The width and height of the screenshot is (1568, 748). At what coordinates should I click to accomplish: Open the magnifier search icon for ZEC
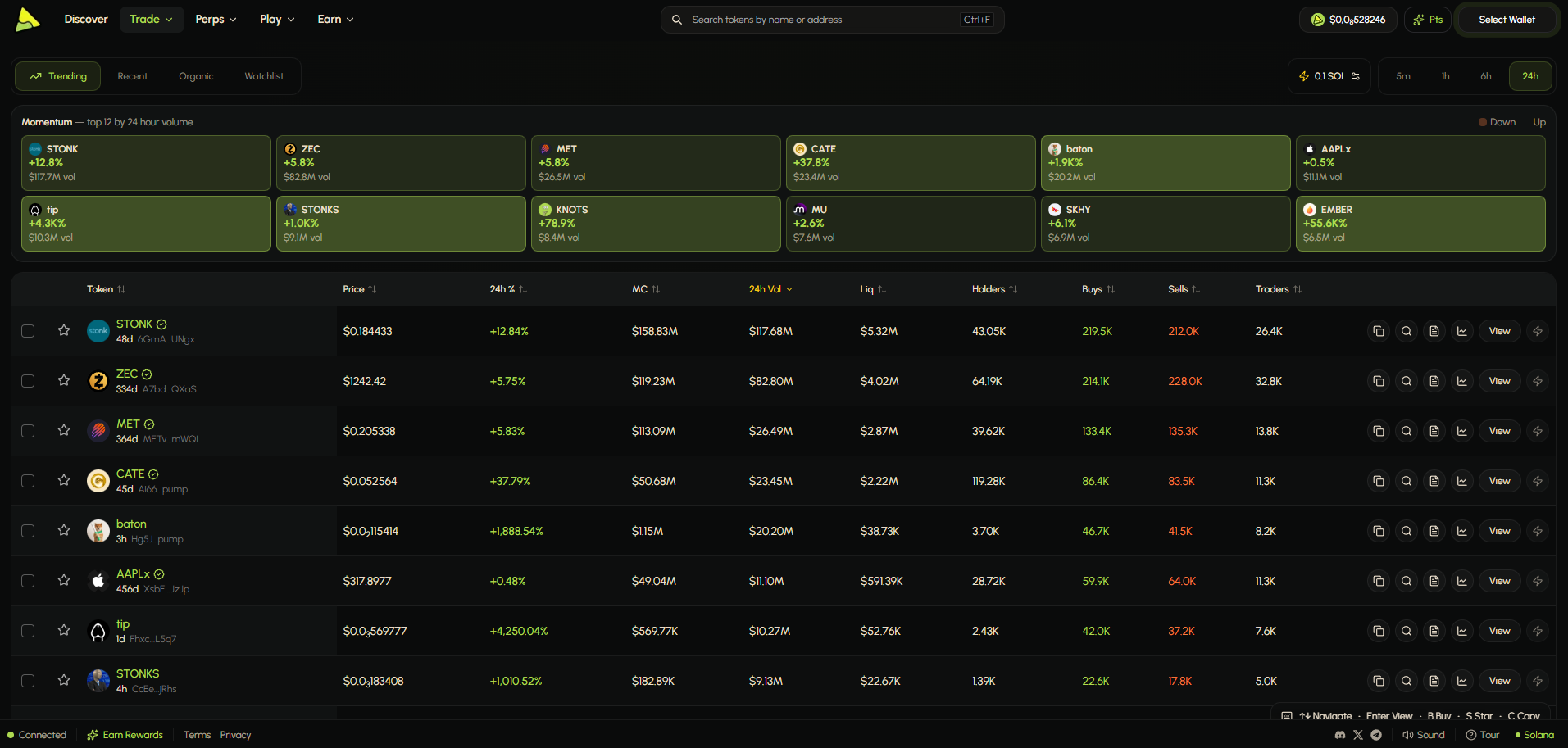[1407, 381]
